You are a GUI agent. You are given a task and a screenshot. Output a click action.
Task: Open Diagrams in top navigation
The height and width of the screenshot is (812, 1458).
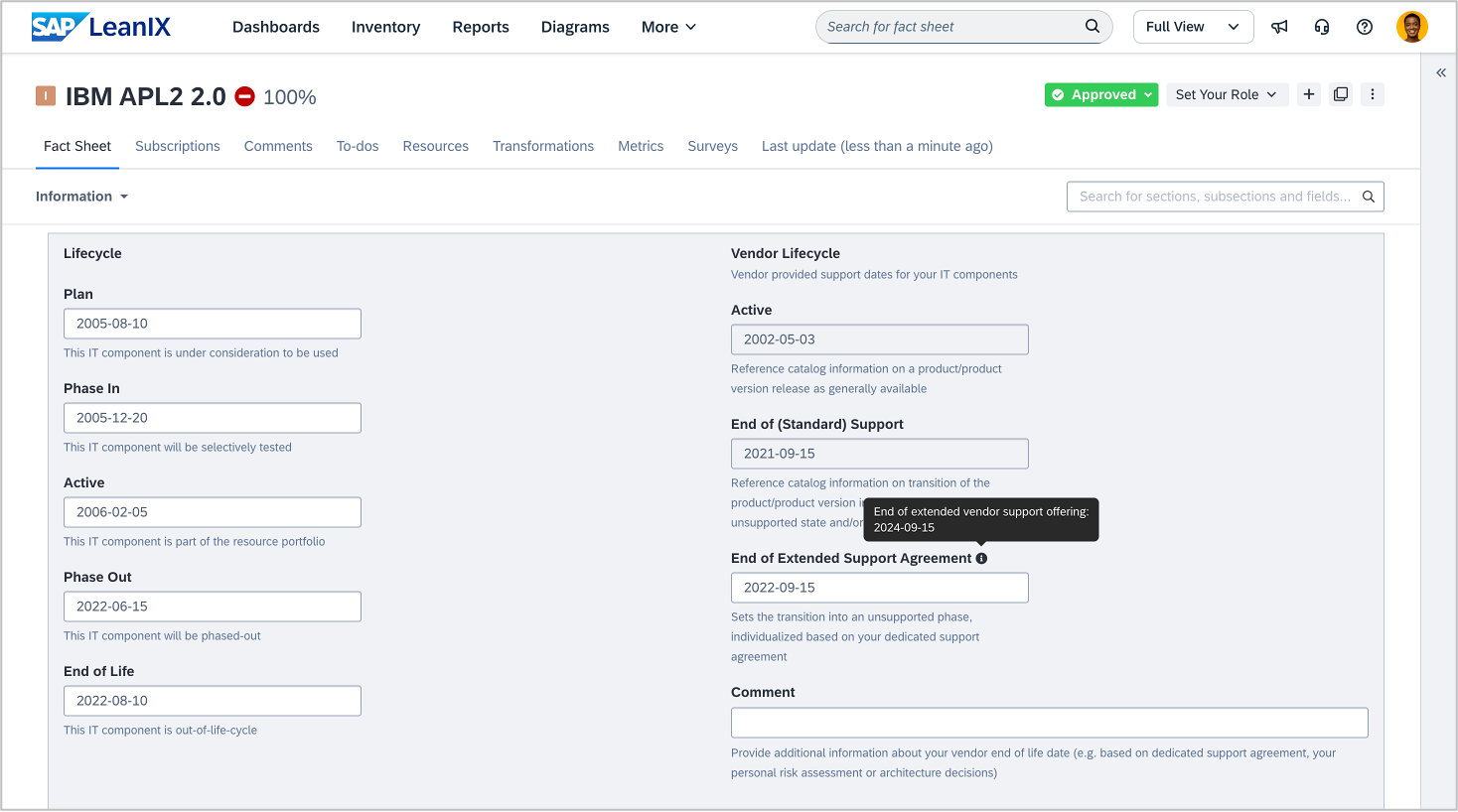tap(575, 27)
